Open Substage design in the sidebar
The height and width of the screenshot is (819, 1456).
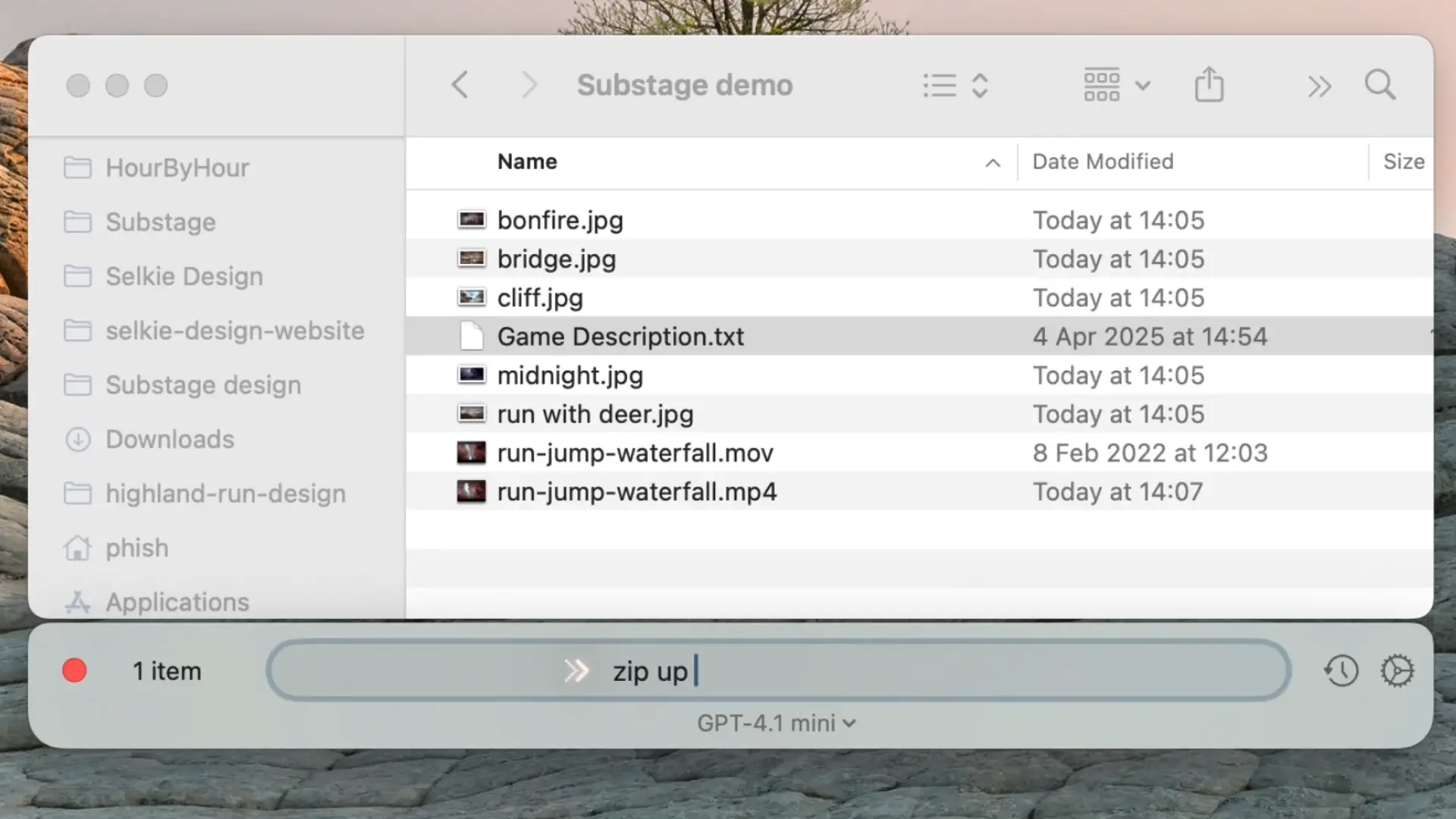pos(182,385)
